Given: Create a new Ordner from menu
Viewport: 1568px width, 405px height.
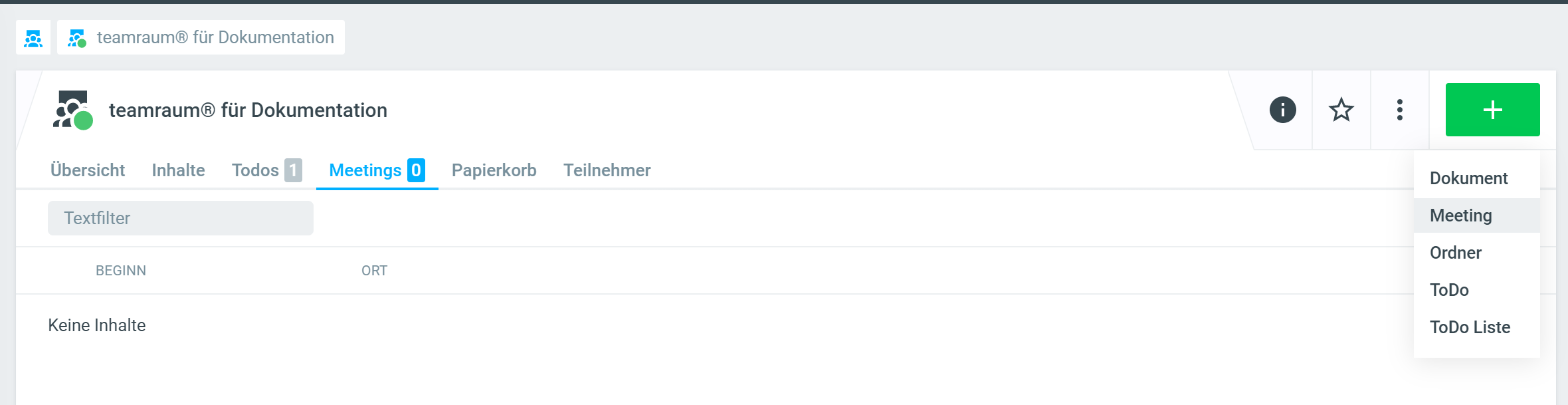Looking at the screenshot, I should pos(1455,253).
